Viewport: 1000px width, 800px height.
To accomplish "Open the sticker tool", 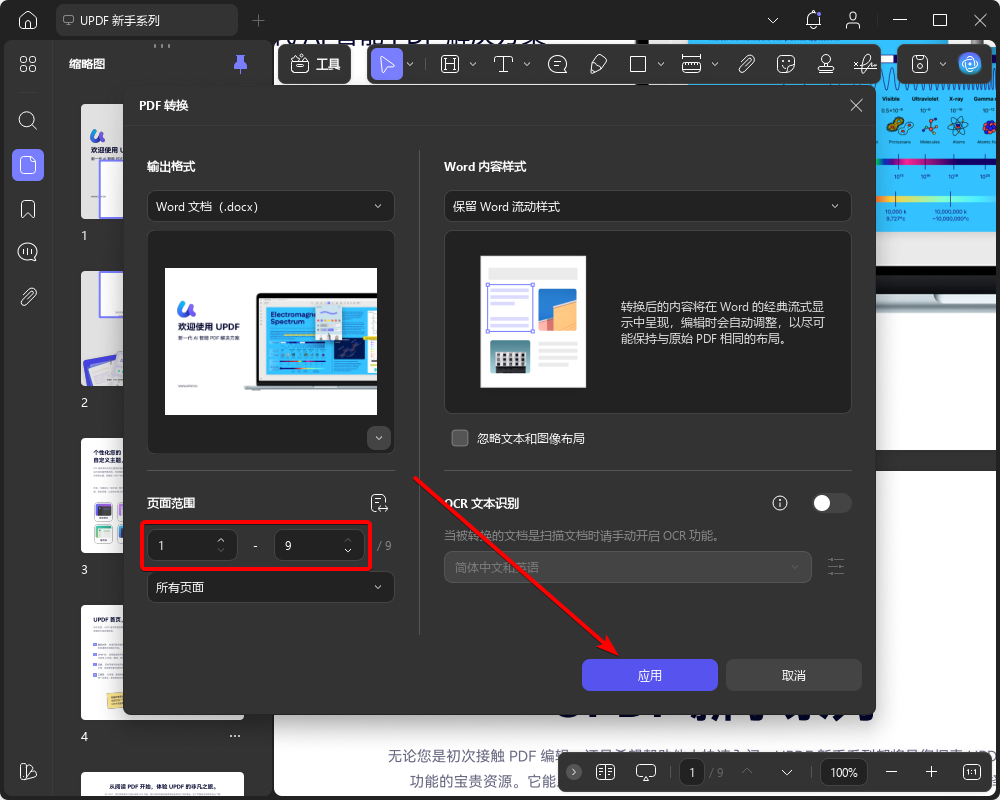I will [786, 64].
